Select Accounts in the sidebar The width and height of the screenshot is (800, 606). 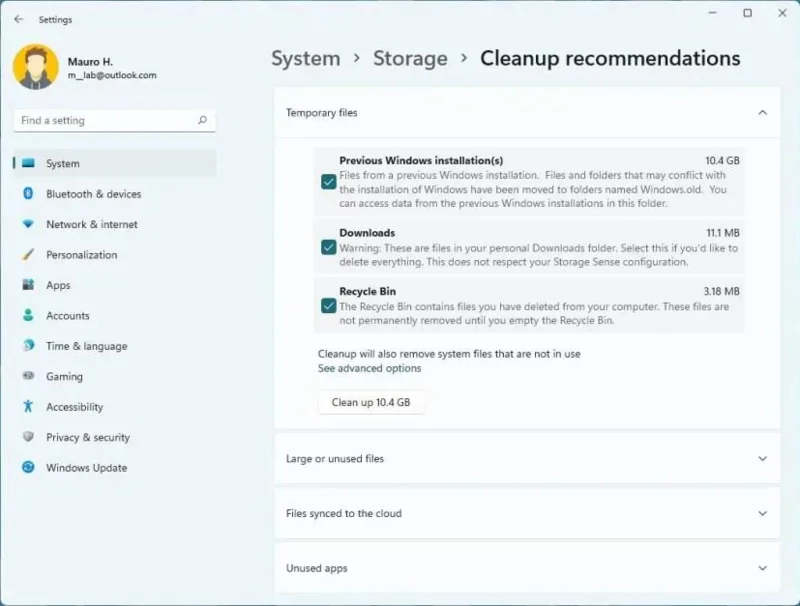[68, 316]
